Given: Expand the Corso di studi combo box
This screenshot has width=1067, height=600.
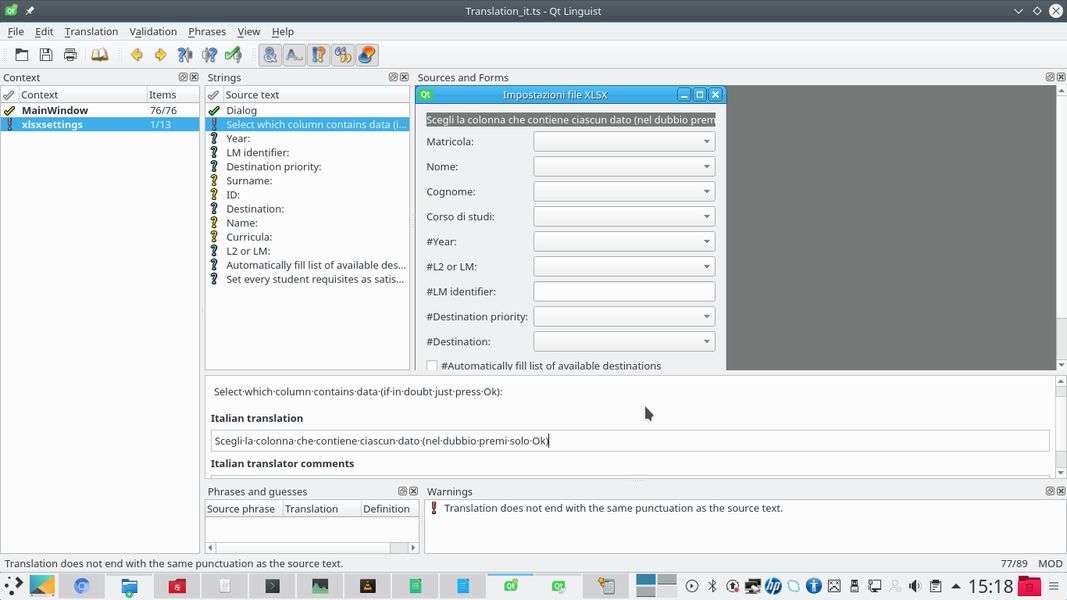Looking at the screenshot, I should 624,216.
